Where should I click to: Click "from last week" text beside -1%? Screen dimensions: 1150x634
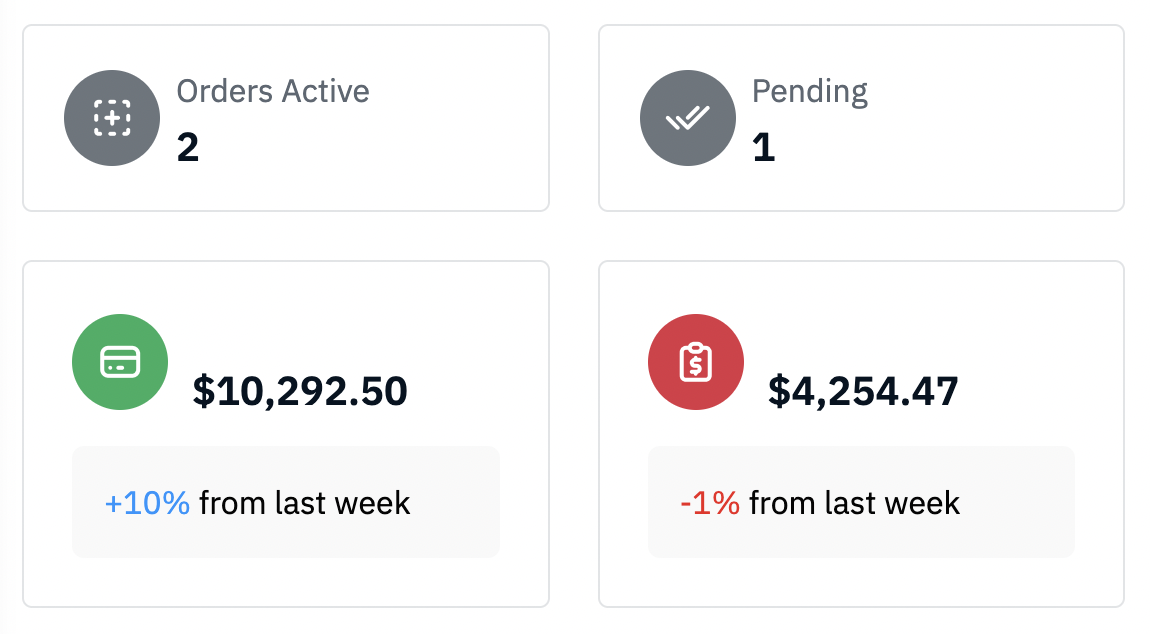(854, 503)
